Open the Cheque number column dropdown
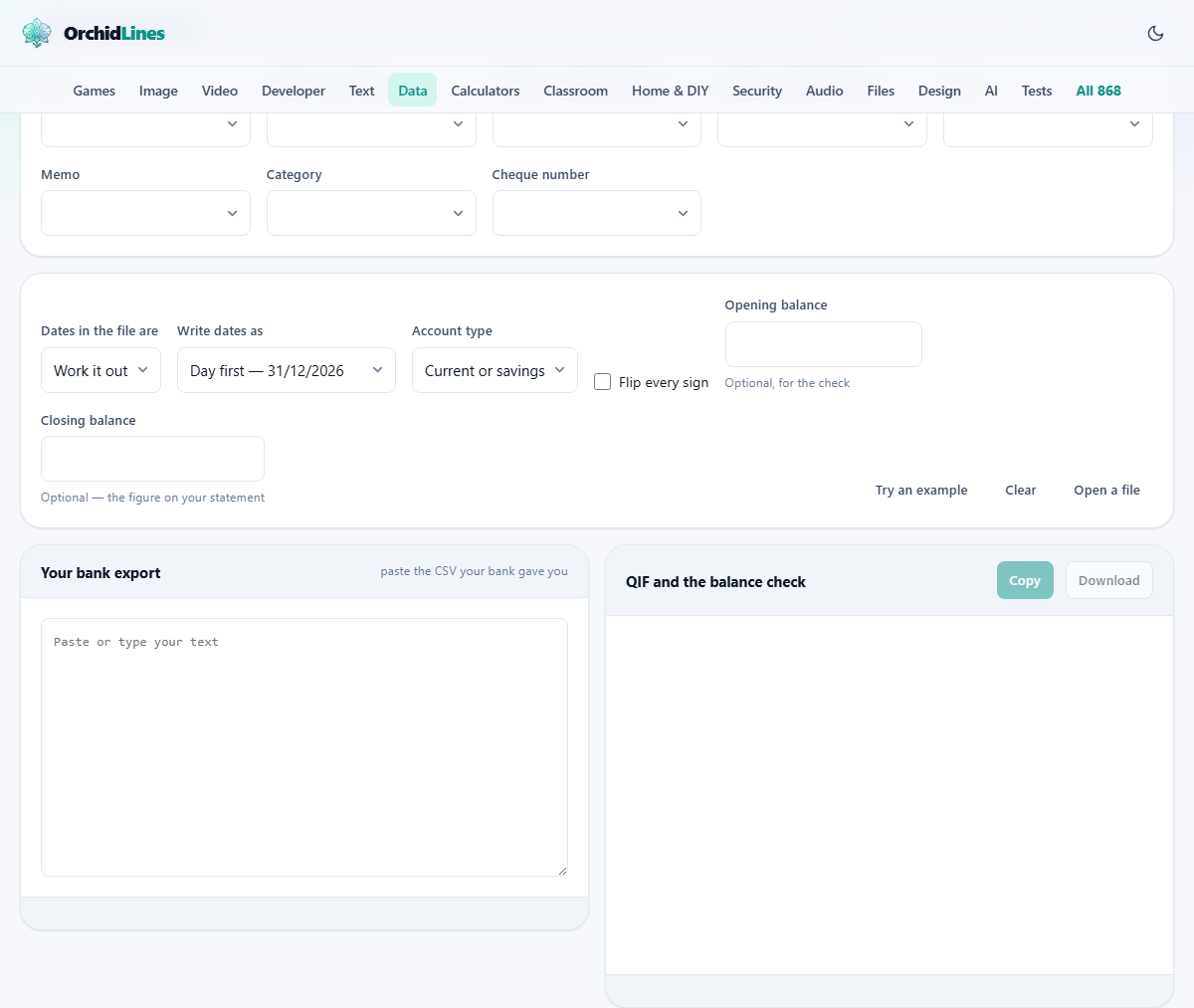This screenshot has height=1008, width=1194. coord(597,213)
